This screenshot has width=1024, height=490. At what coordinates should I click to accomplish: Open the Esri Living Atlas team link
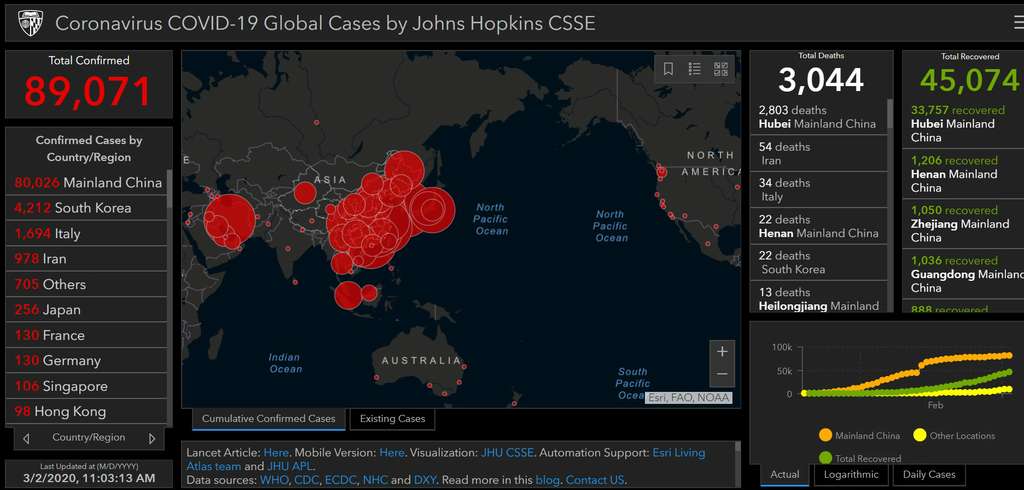pos(679,452)
